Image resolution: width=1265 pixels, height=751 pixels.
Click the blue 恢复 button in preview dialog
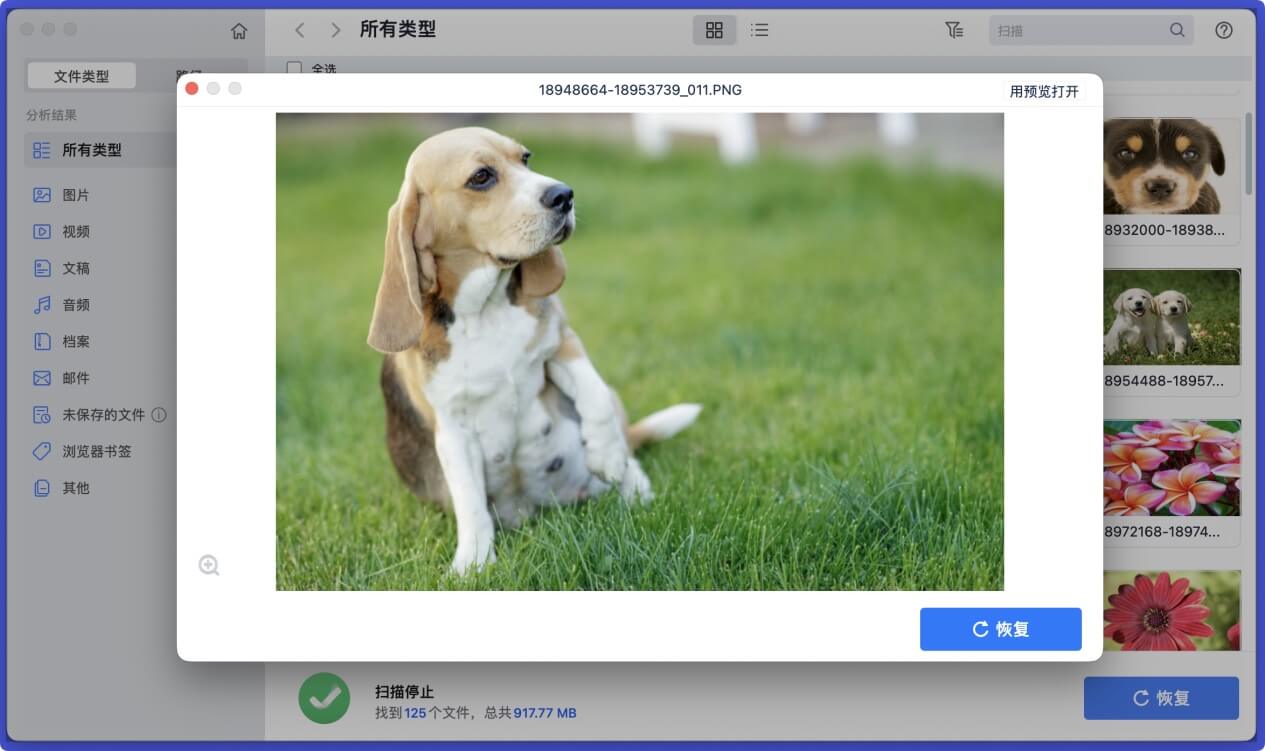click(x=1000, y=629)
